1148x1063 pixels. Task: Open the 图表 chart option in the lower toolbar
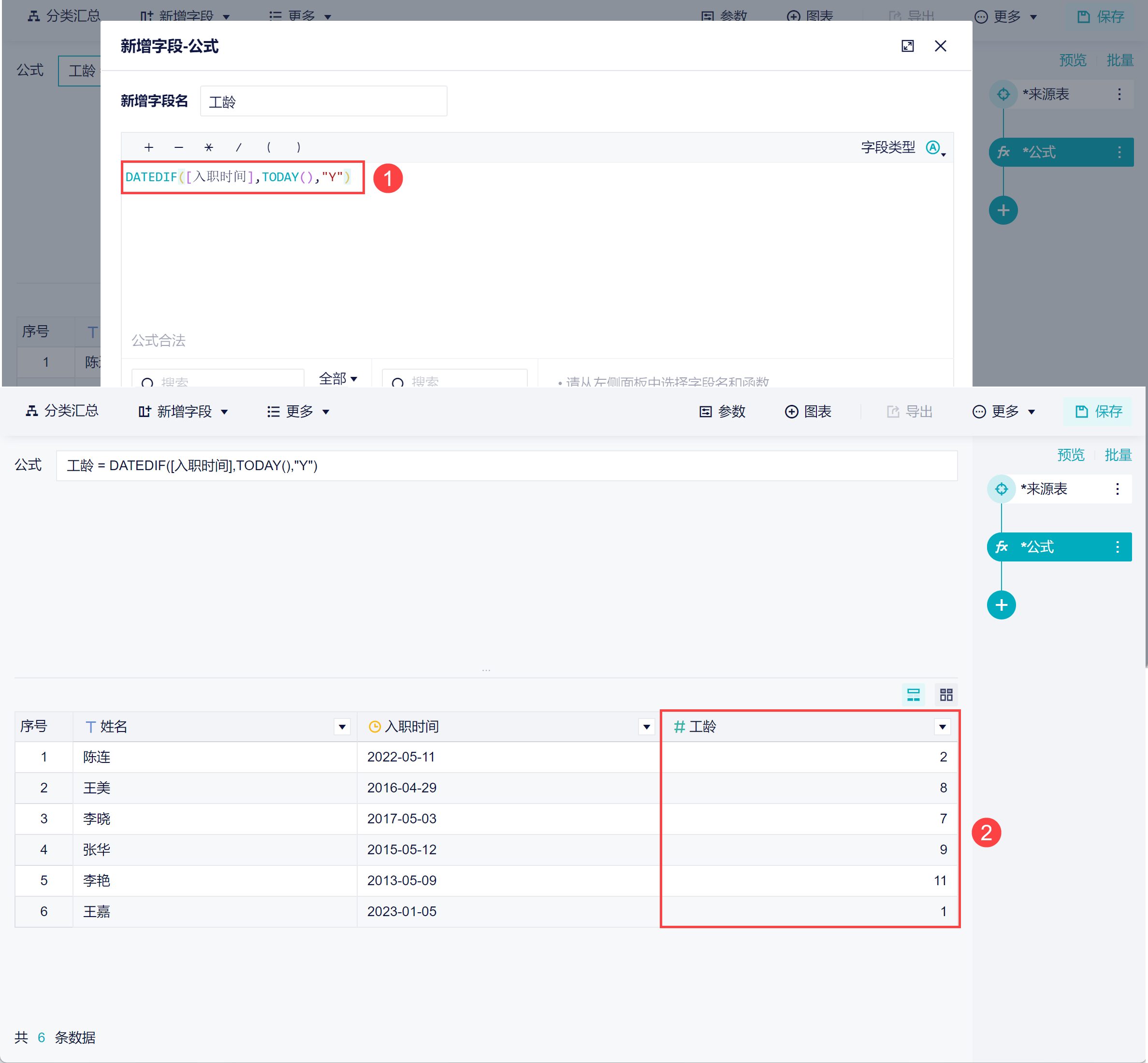pos(808,411)
